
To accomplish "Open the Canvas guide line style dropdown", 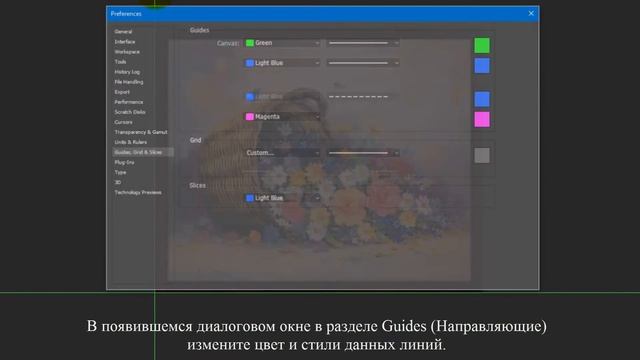I will tap(363, 43).
